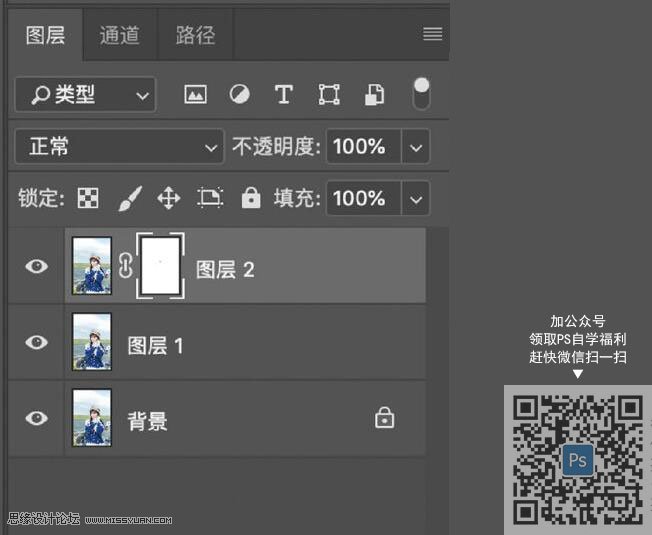
Task: Select the layer mask thumbnail on 图层 2
Action: point(160,266)
